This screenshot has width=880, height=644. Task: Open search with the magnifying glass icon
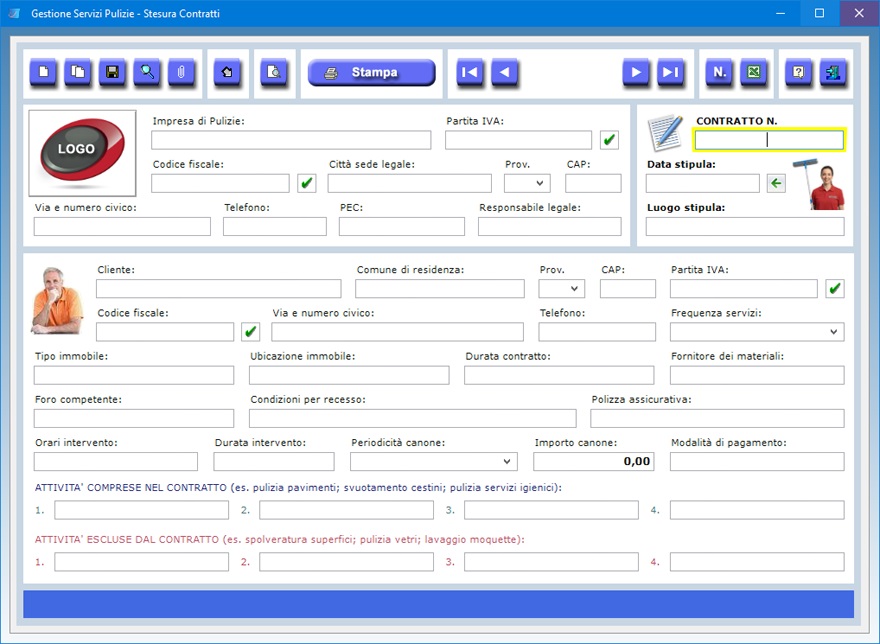click(x=147, y=73)
